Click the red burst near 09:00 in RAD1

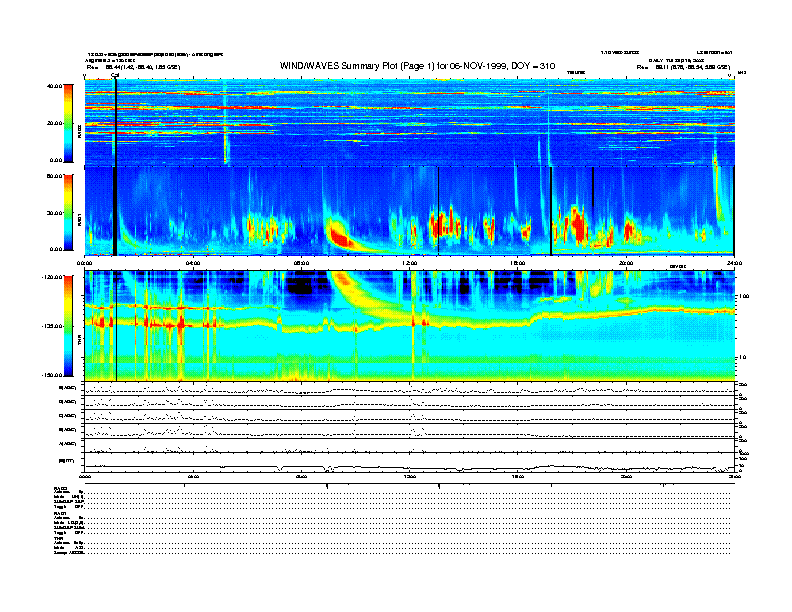point(342,236)
